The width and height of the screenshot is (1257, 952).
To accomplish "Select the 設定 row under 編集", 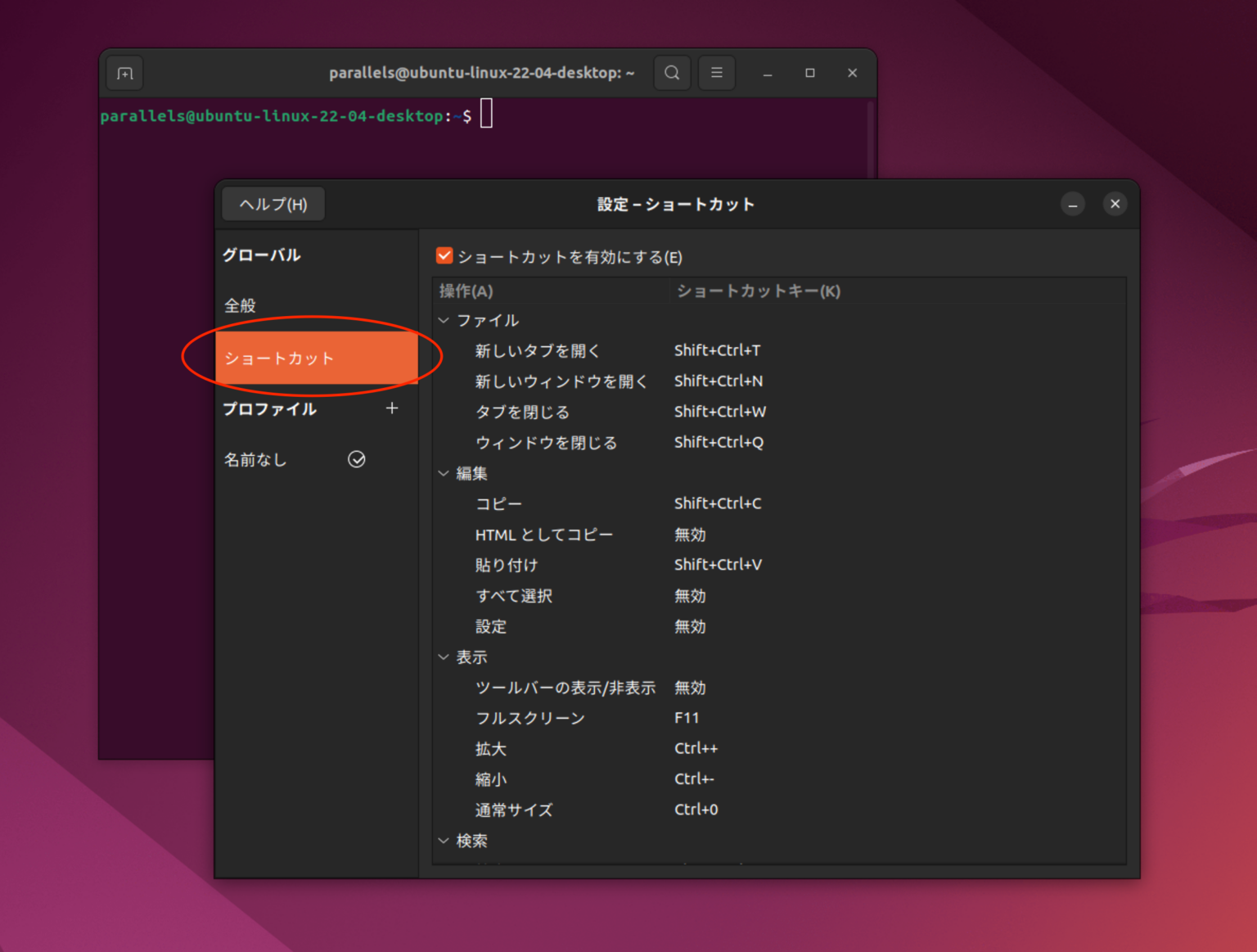I will [x=779, y=626].
